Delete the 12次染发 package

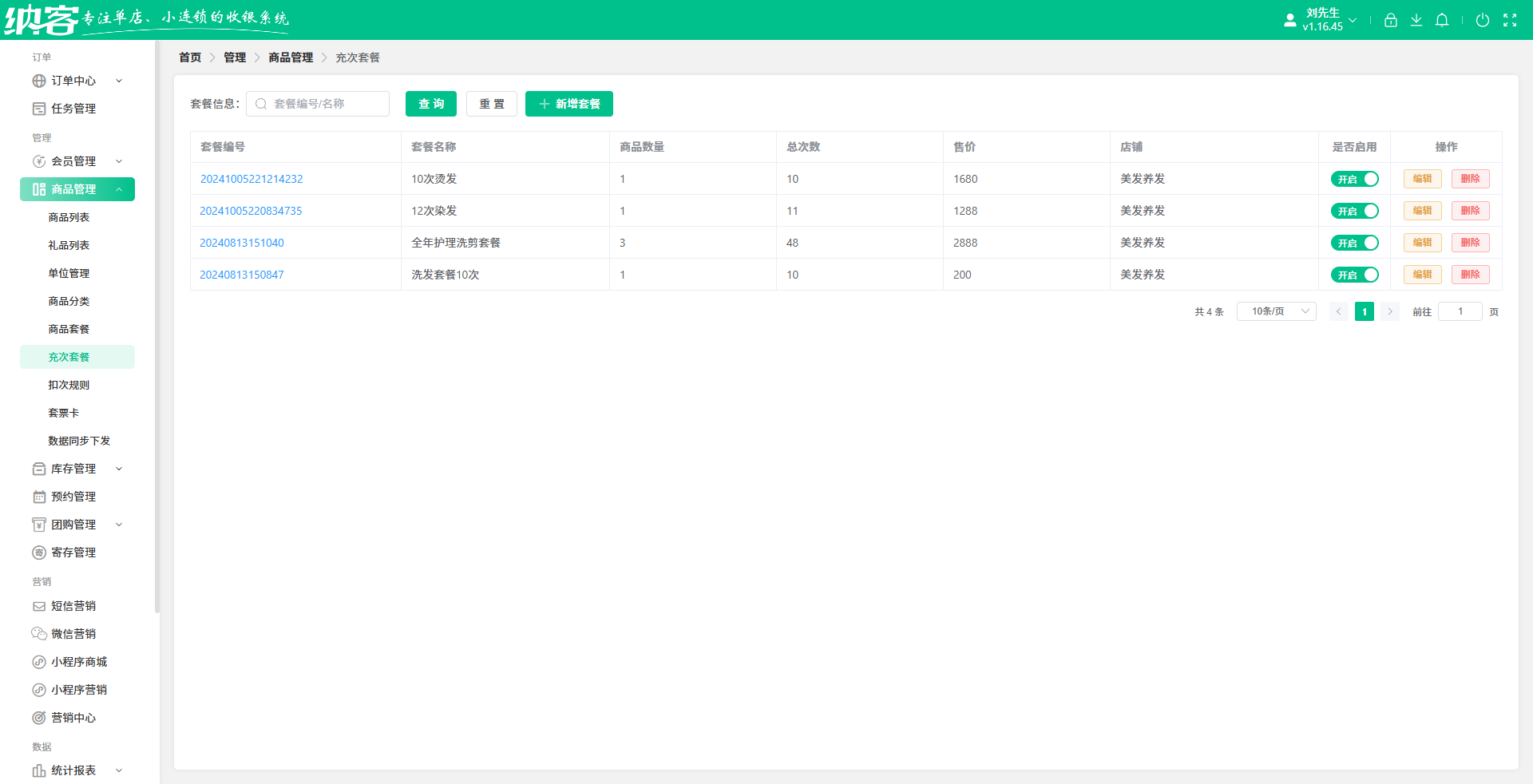pos(1470,211)
